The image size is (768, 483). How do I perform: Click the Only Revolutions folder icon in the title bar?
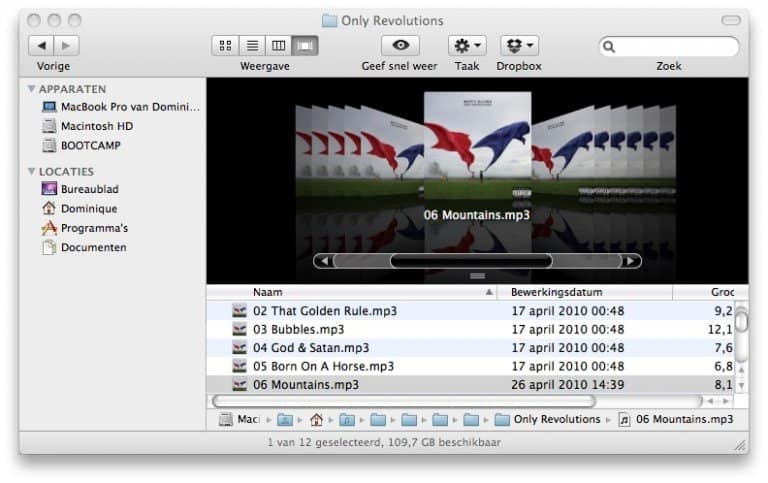tap(329, 21)
